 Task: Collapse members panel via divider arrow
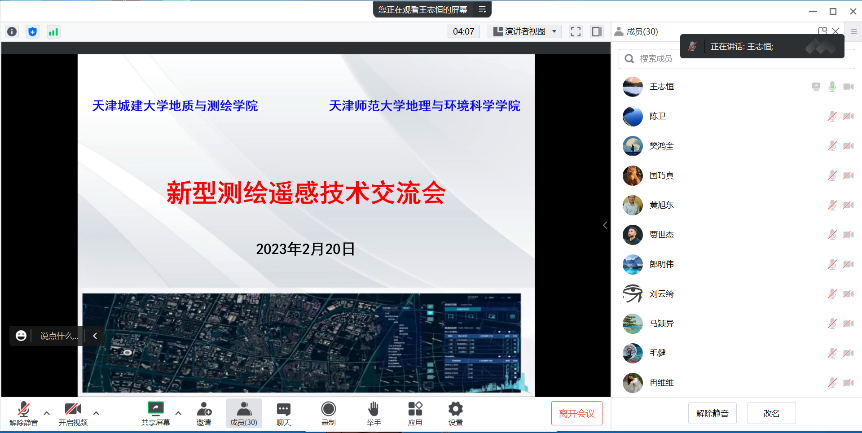(605, 225)
